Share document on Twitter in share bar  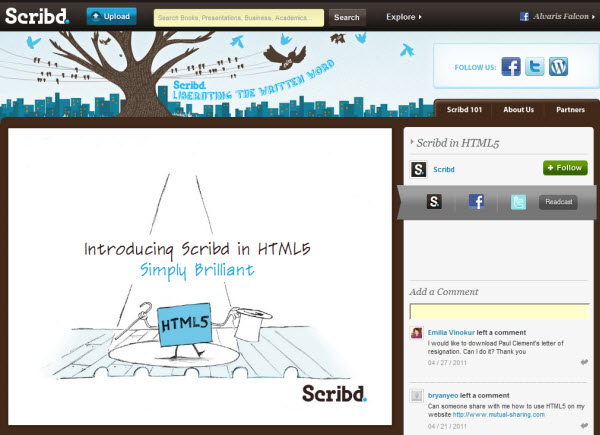[x=518, y=202]
